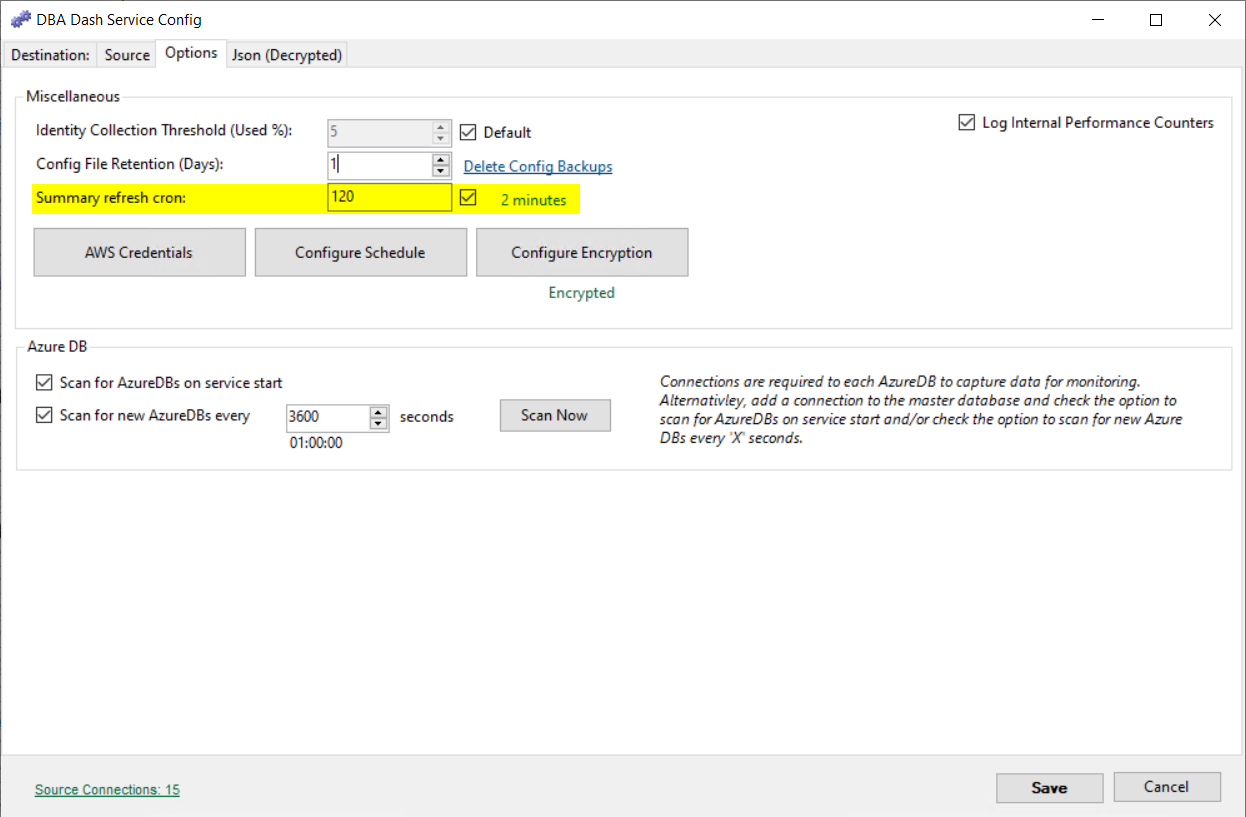1246x817 pixels.
Task: Cancel the configuration dialog
Action: (1167, 787)
